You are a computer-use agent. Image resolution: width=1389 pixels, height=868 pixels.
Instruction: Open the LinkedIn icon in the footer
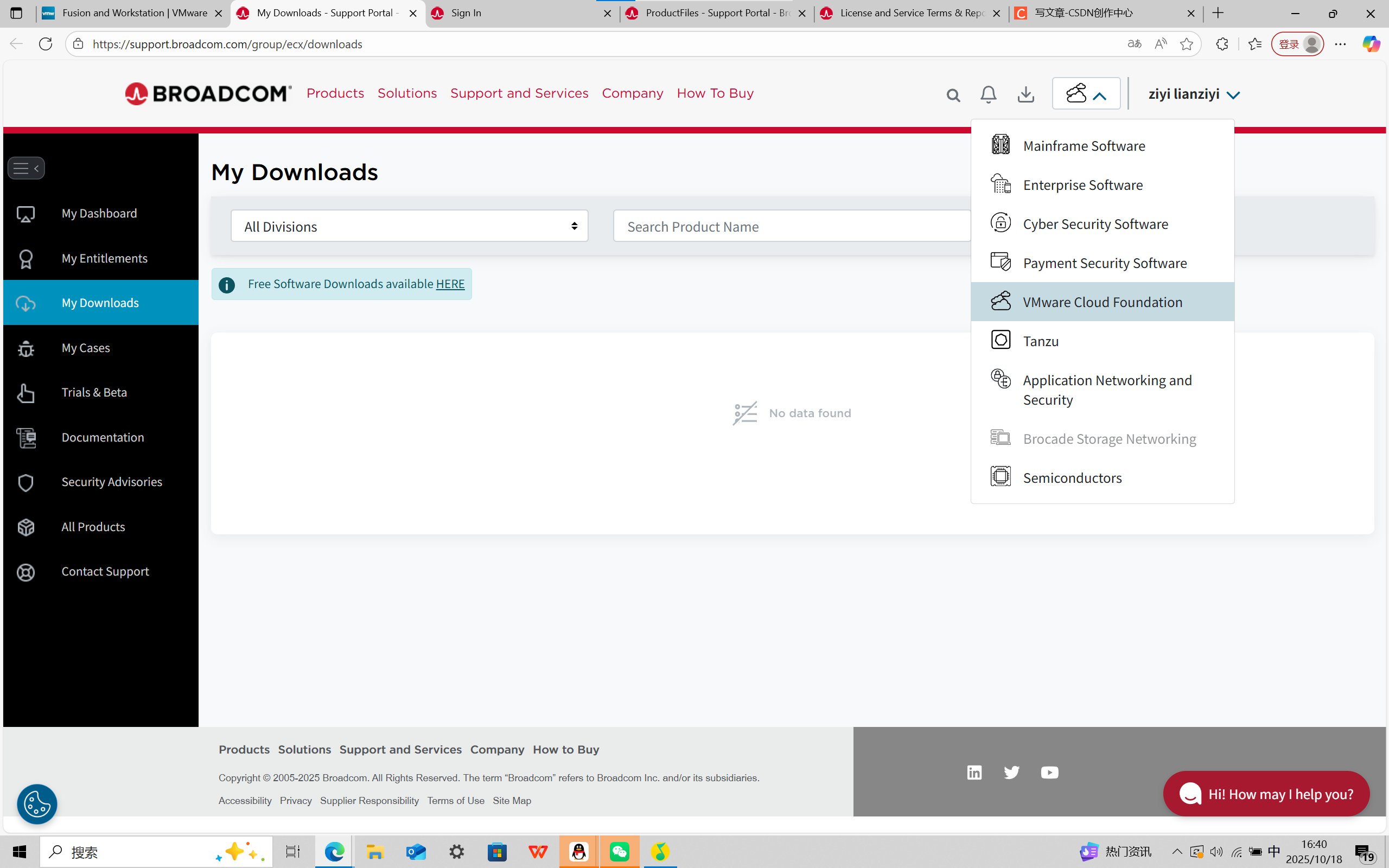974,772
